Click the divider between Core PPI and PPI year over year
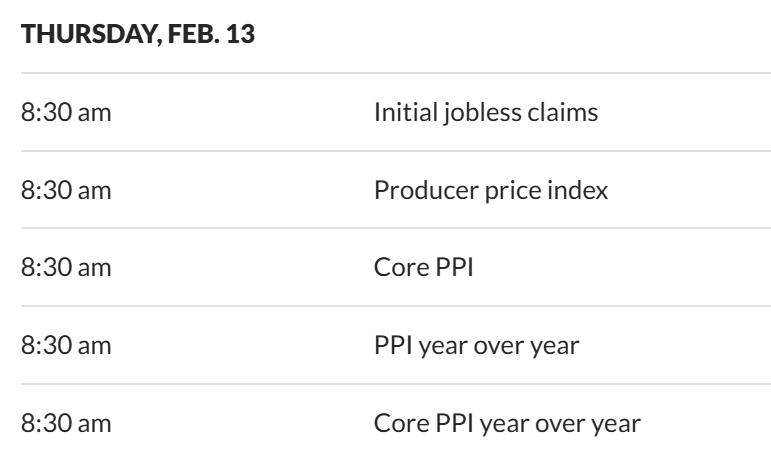 click(x=385, y=307)
